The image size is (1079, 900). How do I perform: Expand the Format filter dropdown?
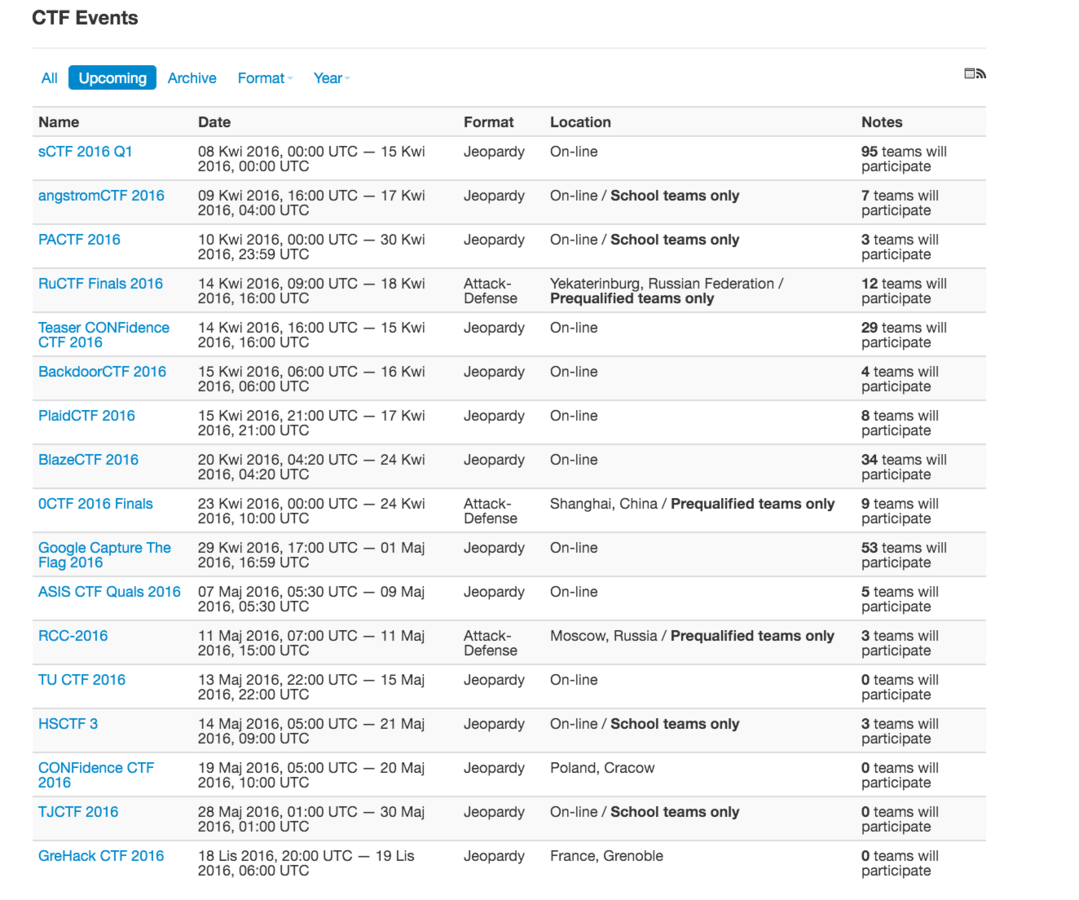pyautogui.click(x=265, y=78)
